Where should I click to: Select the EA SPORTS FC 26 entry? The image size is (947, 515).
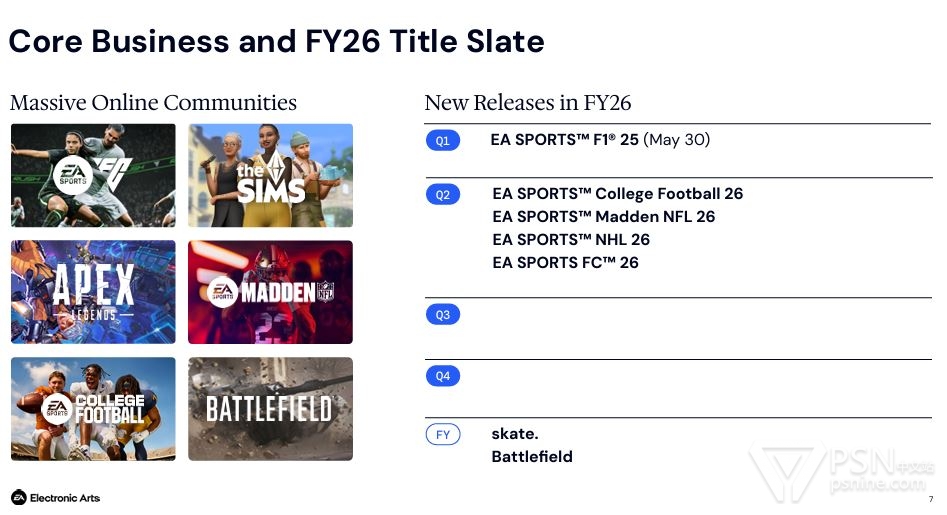coord(565,263)
